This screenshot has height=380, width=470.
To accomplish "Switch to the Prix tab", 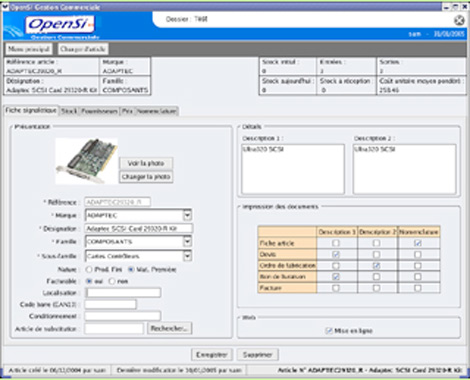I will tap(127, 111).
